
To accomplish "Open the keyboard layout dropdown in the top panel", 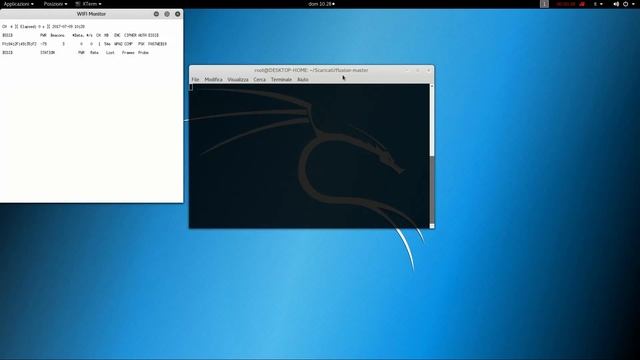I will pyautogui.click(x=598, y=4).
